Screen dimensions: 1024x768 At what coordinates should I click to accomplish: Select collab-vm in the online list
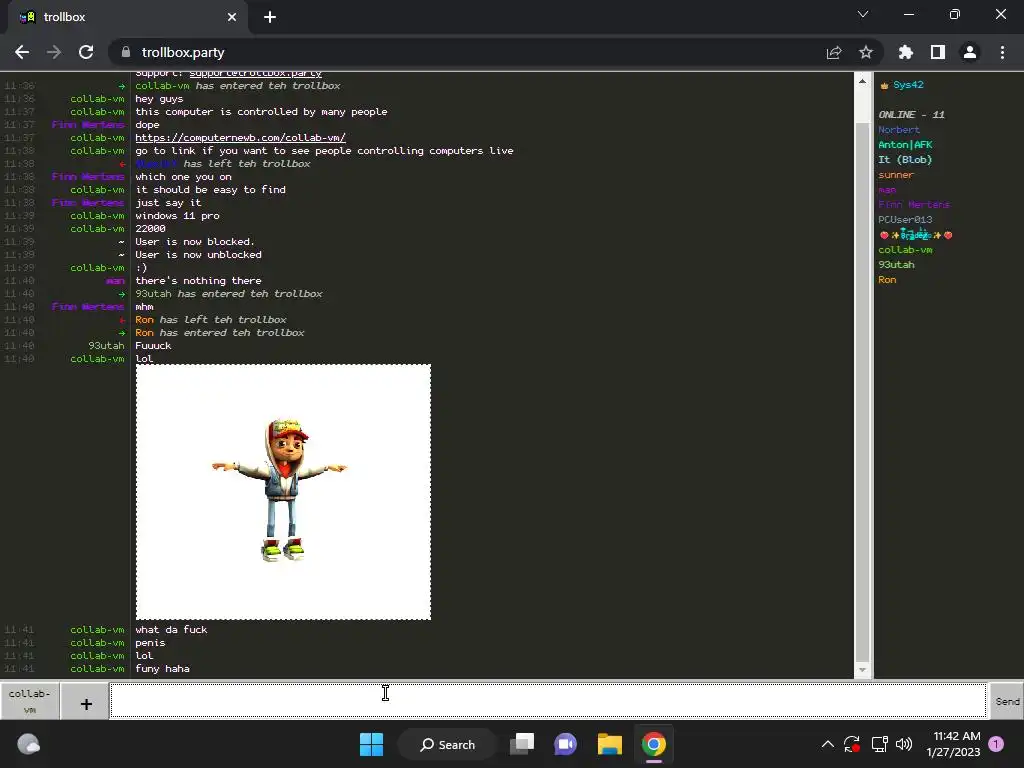(905, 250)
